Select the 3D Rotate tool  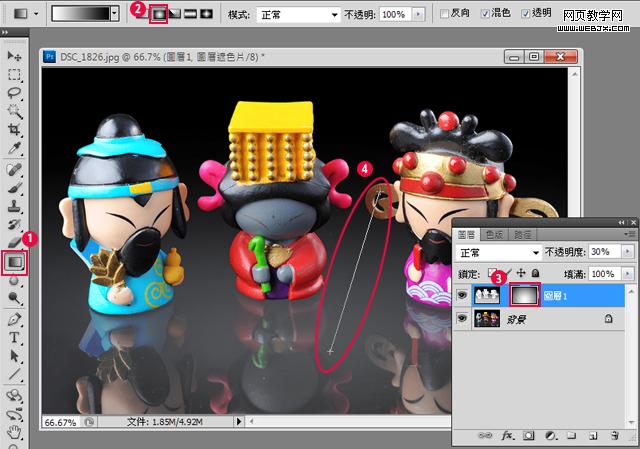pos(14,396)
